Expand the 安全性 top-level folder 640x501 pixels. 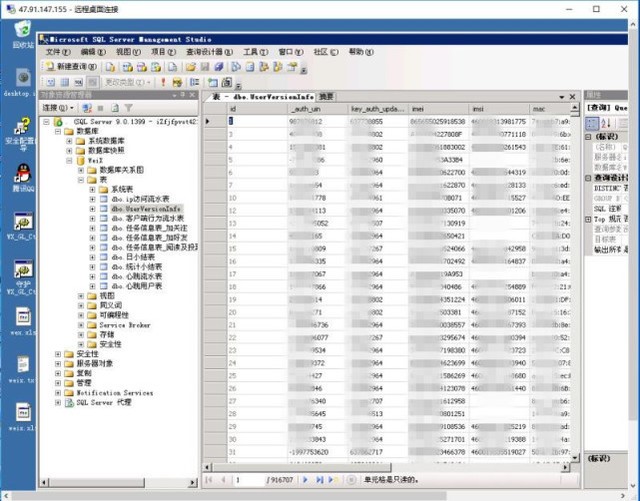pos(57,354)
